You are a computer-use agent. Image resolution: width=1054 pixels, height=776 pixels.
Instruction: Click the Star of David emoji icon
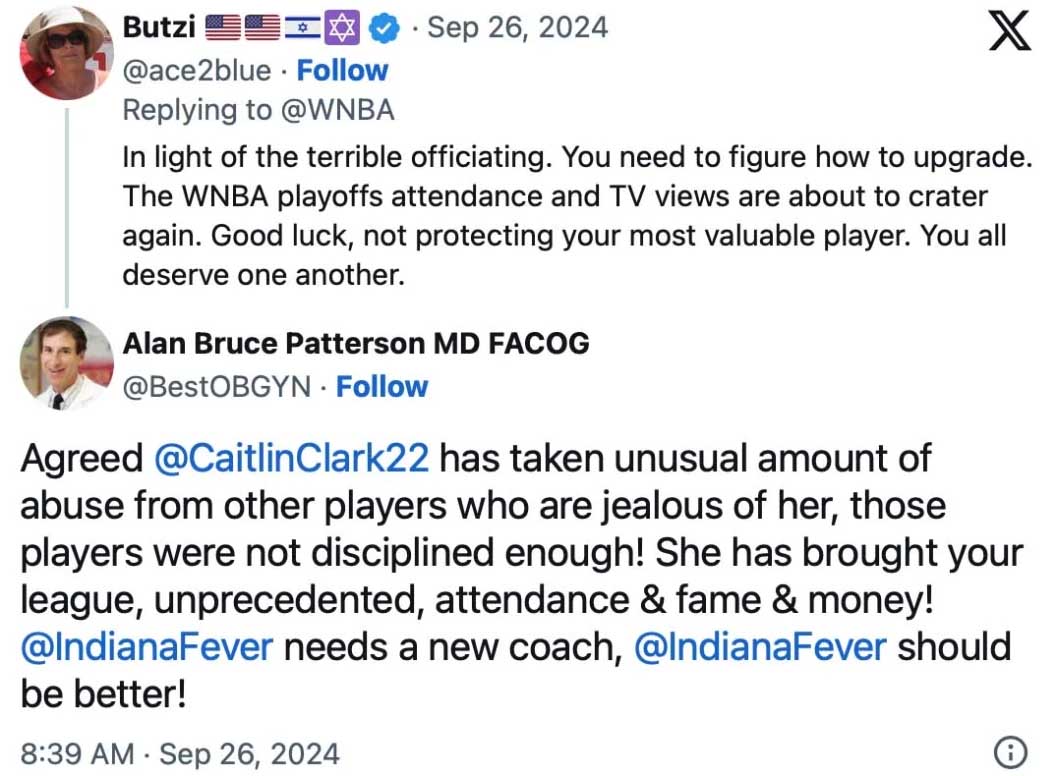[343, 28]
